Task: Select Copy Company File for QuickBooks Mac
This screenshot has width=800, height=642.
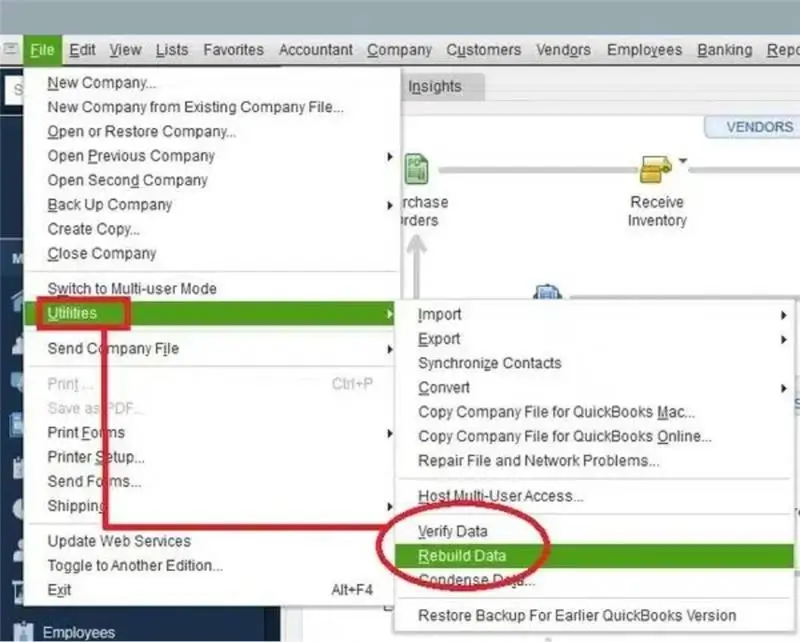Action: (x=596, y=412)
